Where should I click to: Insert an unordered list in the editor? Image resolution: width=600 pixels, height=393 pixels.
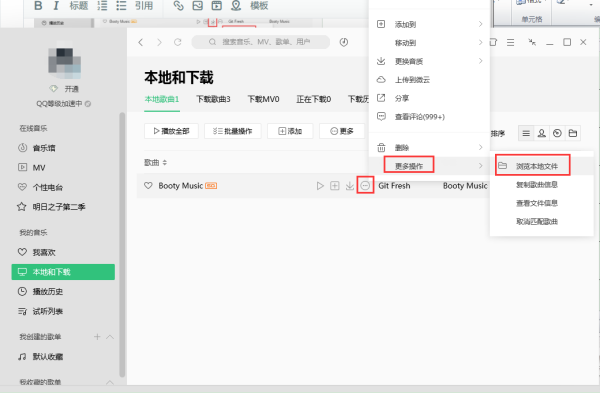coord(121,6)
